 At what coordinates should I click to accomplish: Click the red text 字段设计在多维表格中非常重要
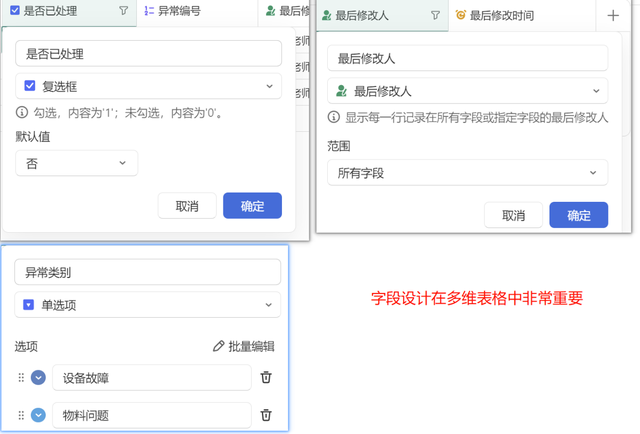coord(477,298)
